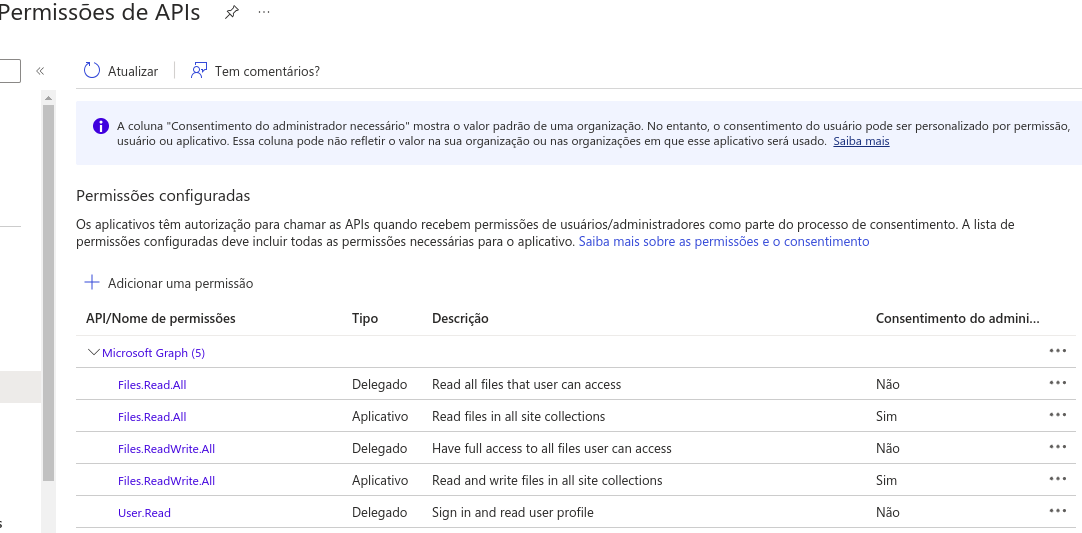Click 'Sim' consent value for Files.ReadWrite.All Aplicativo
The width and height of the screenshot is (1082, 533).
click(x=886, y=481)
